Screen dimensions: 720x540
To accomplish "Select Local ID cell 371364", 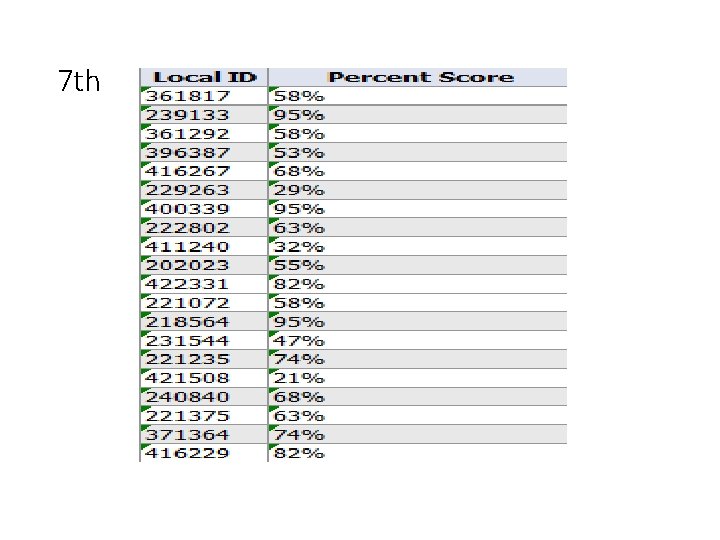I will click(204, 434).
